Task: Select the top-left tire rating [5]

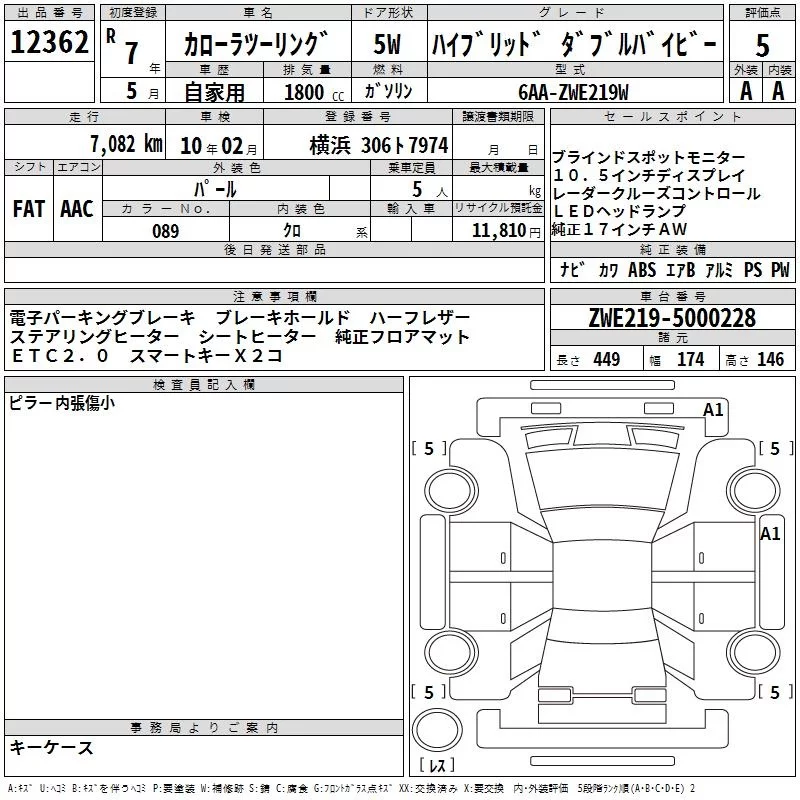Action: pos(429,449)
